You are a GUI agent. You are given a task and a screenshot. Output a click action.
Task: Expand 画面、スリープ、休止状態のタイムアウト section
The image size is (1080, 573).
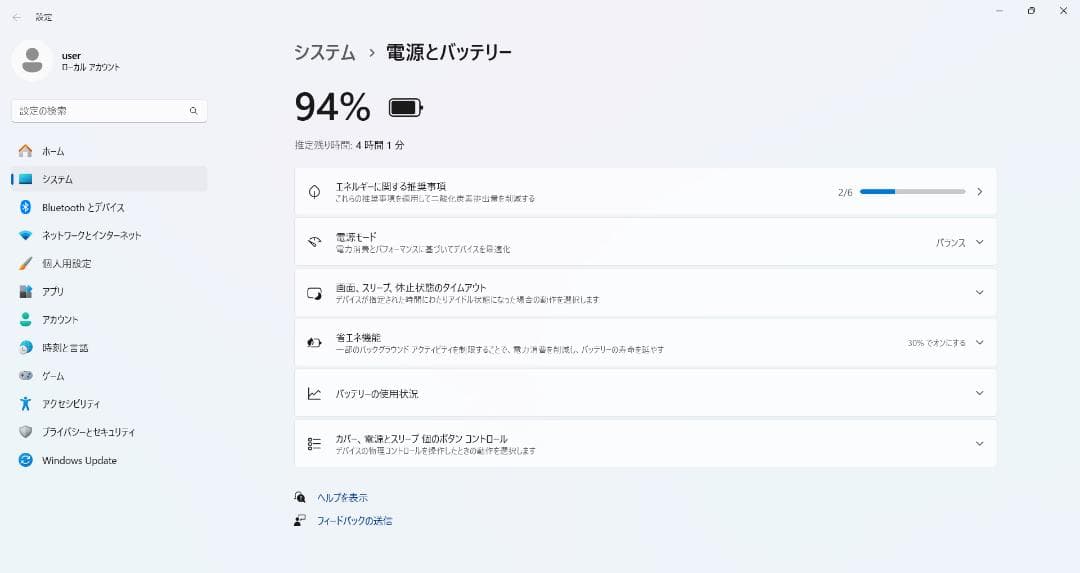979,292
